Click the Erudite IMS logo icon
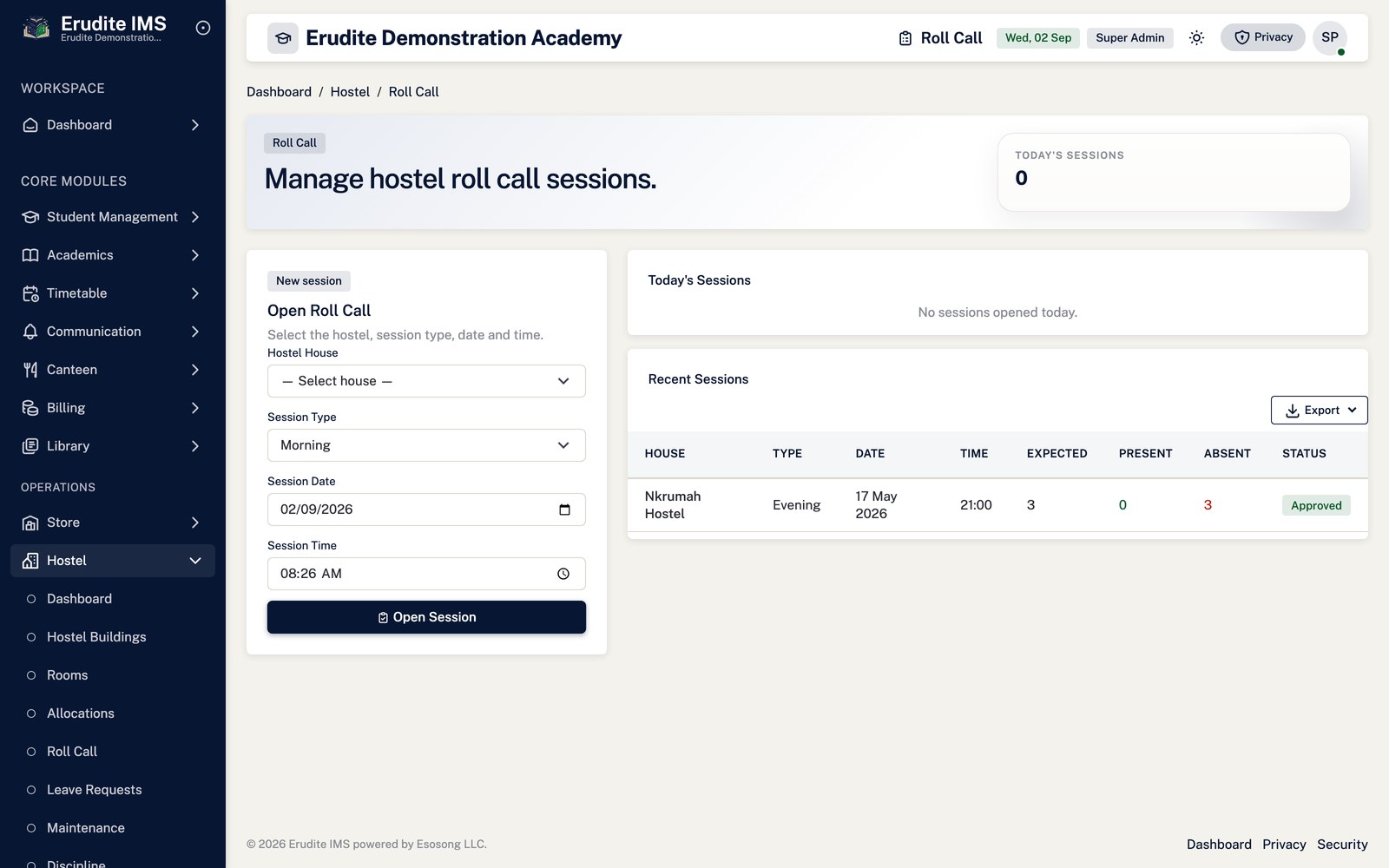This screenshot has width=1389, height=868. tap(36, 28)
